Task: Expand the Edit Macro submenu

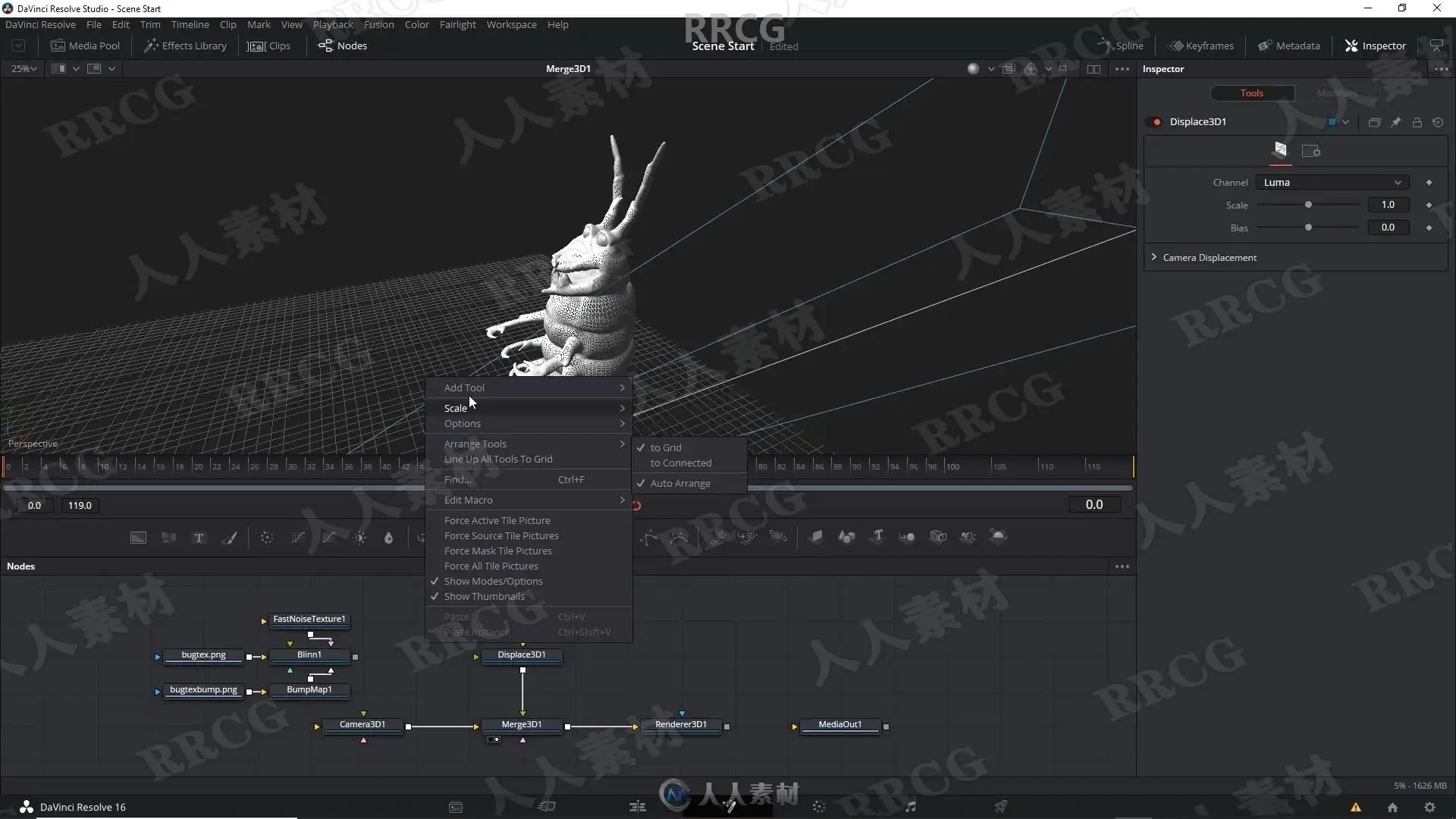Action: [529, 500]
